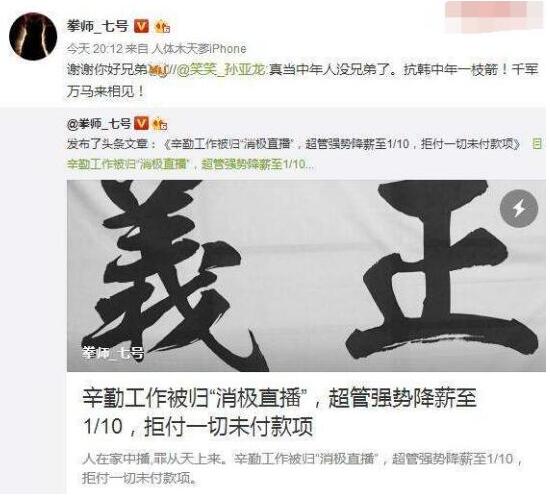
Task: Click the orange V verified badge beside top username
Action: coord(141,26)
